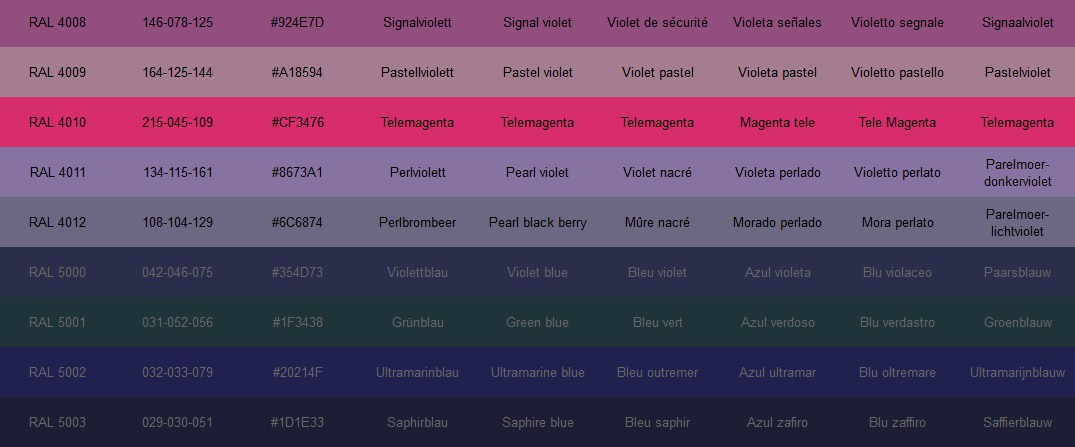Select the Italian name Violetto segnale
The image size is (1075, 447).
(x=897, y=22)
